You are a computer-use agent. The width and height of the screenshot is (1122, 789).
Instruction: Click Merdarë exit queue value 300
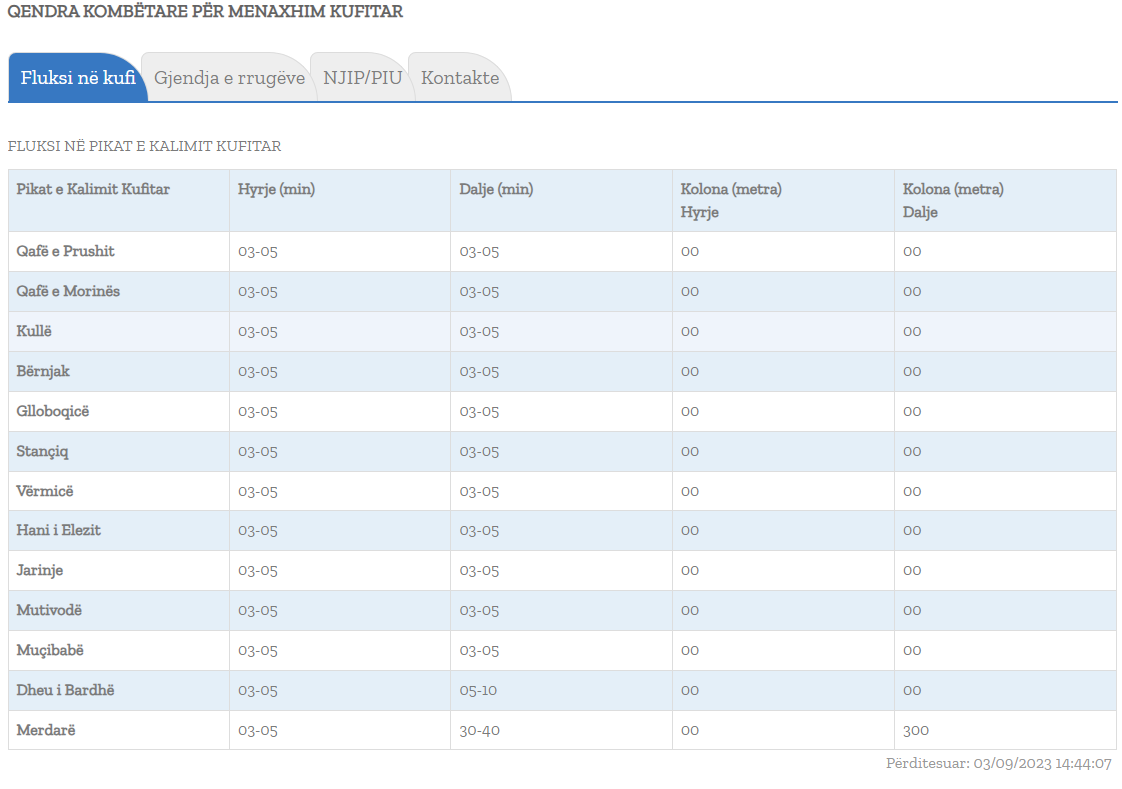click(916, 730)
